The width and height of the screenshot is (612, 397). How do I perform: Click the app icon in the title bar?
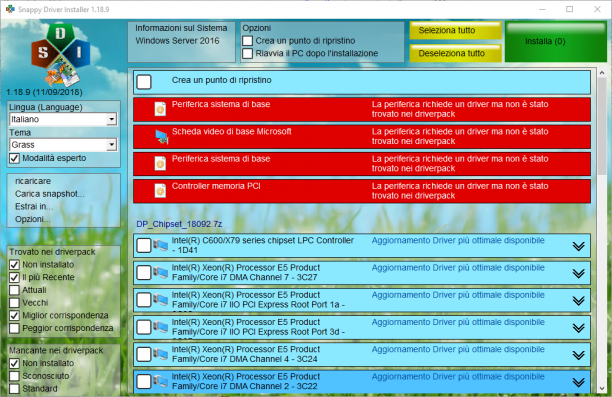(10, 9)
